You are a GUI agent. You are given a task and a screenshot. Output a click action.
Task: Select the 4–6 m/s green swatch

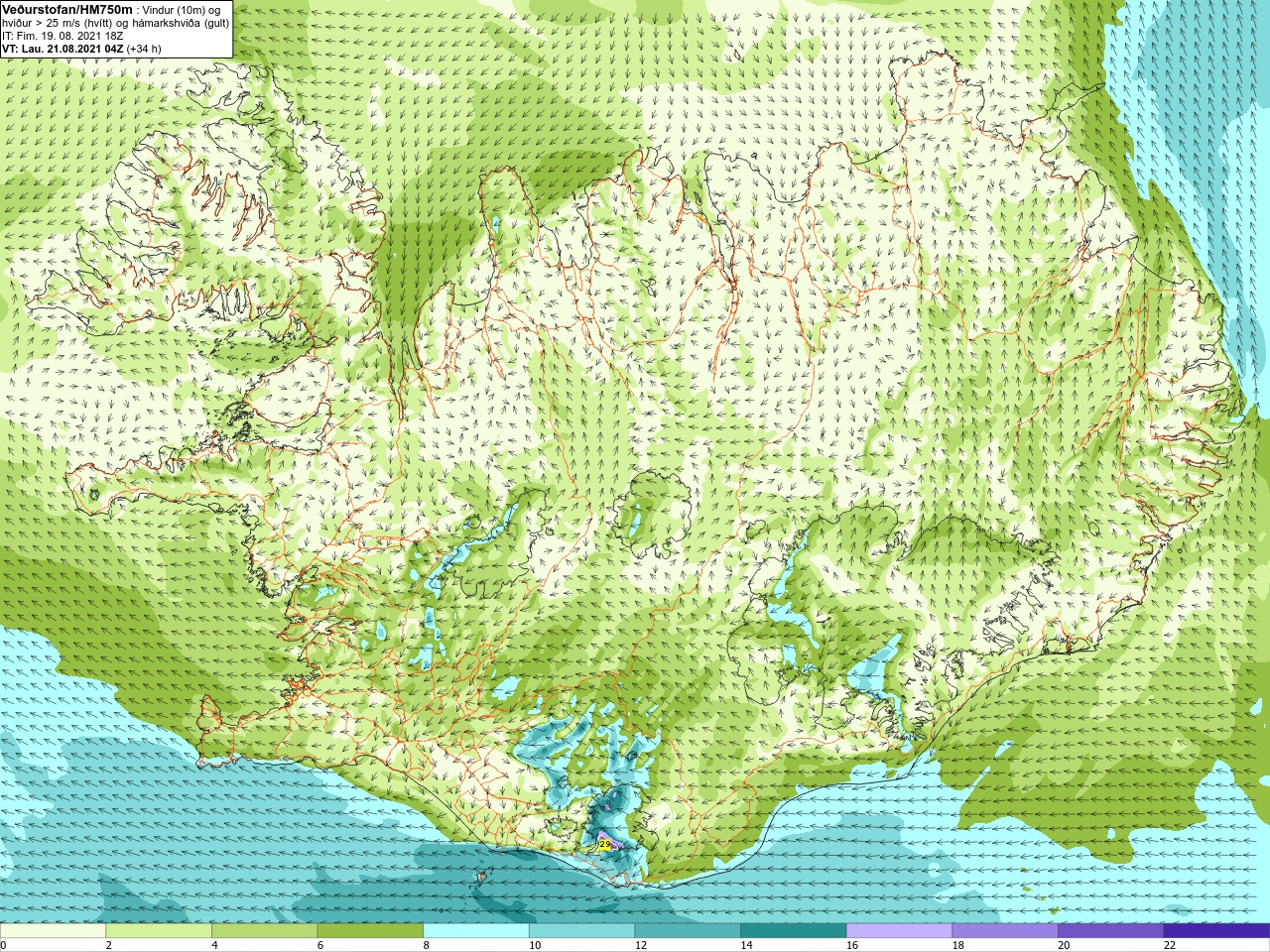[264, 931]
